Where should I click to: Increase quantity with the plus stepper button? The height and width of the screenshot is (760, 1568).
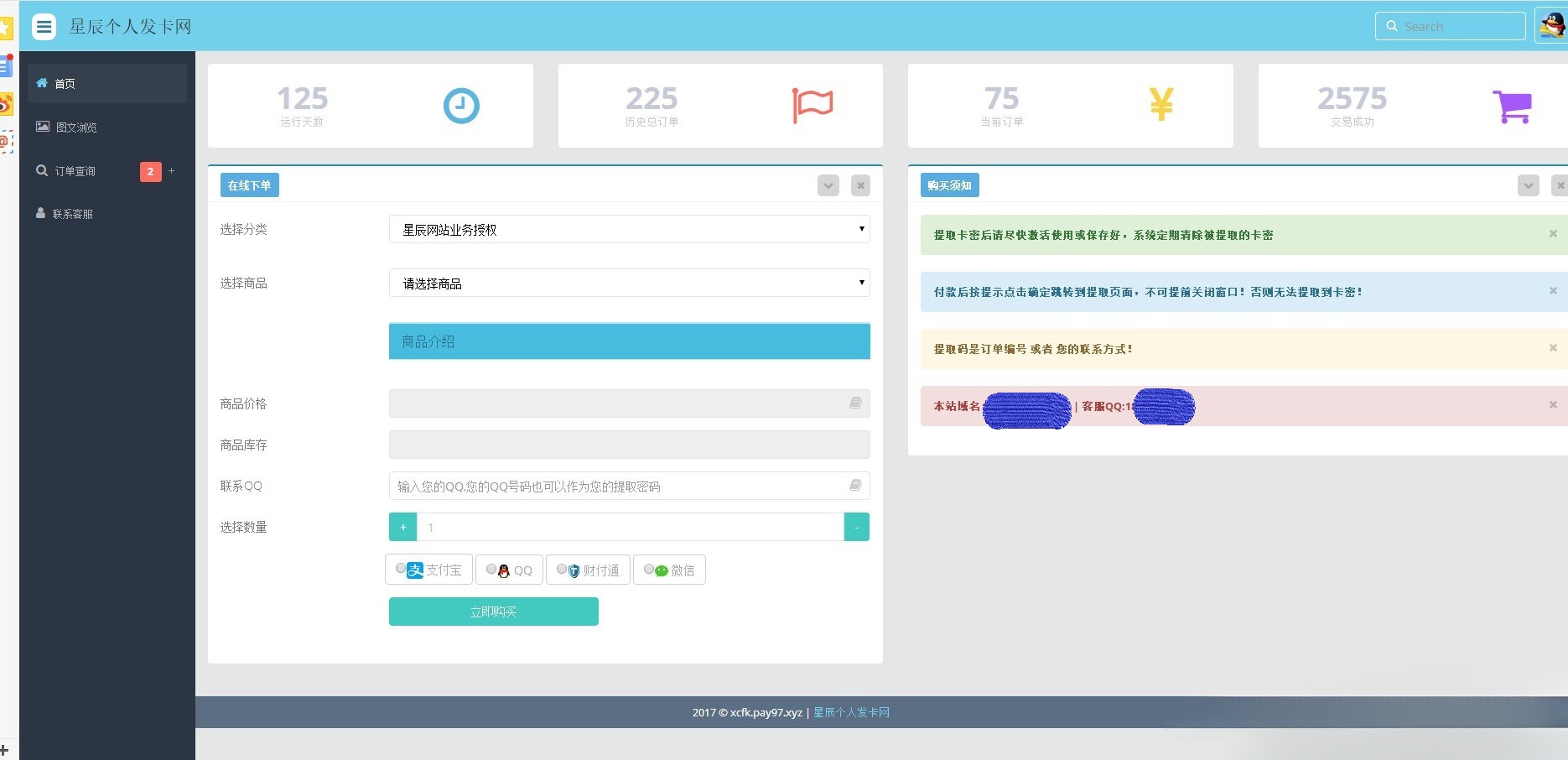403,527
